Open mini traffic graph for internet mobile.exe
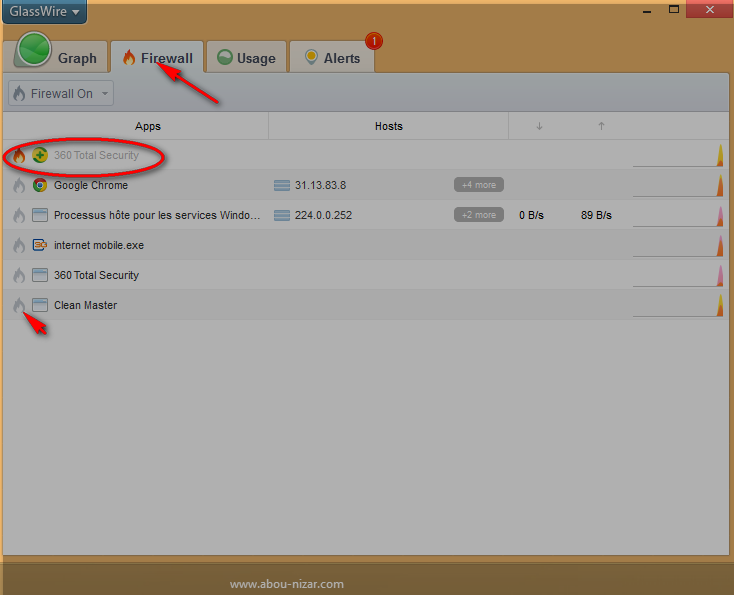Viewport: 734px width, 595px height. point(678,245)
